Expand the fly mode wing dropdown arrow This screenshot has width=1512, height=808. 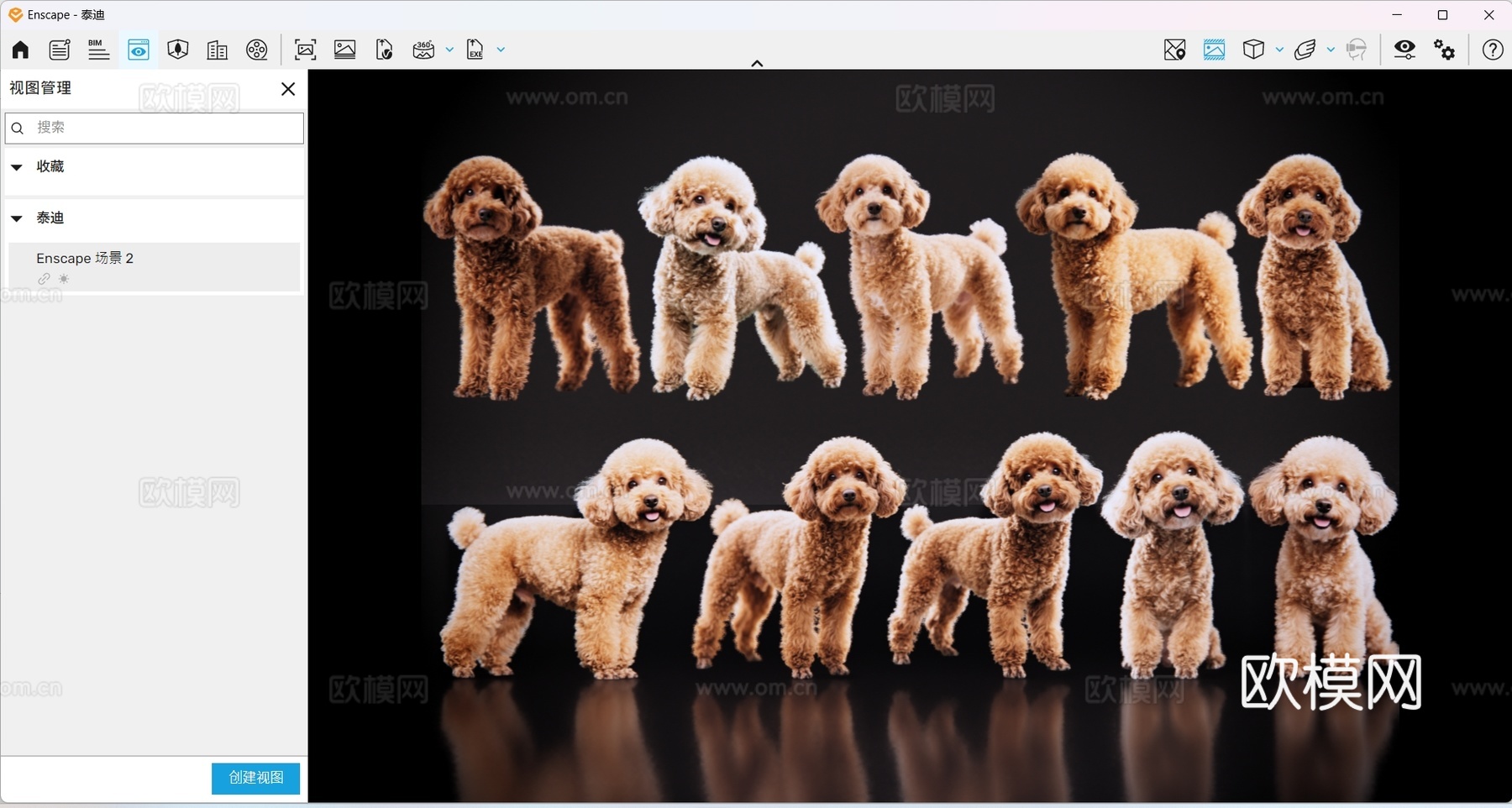(1331, 50)
